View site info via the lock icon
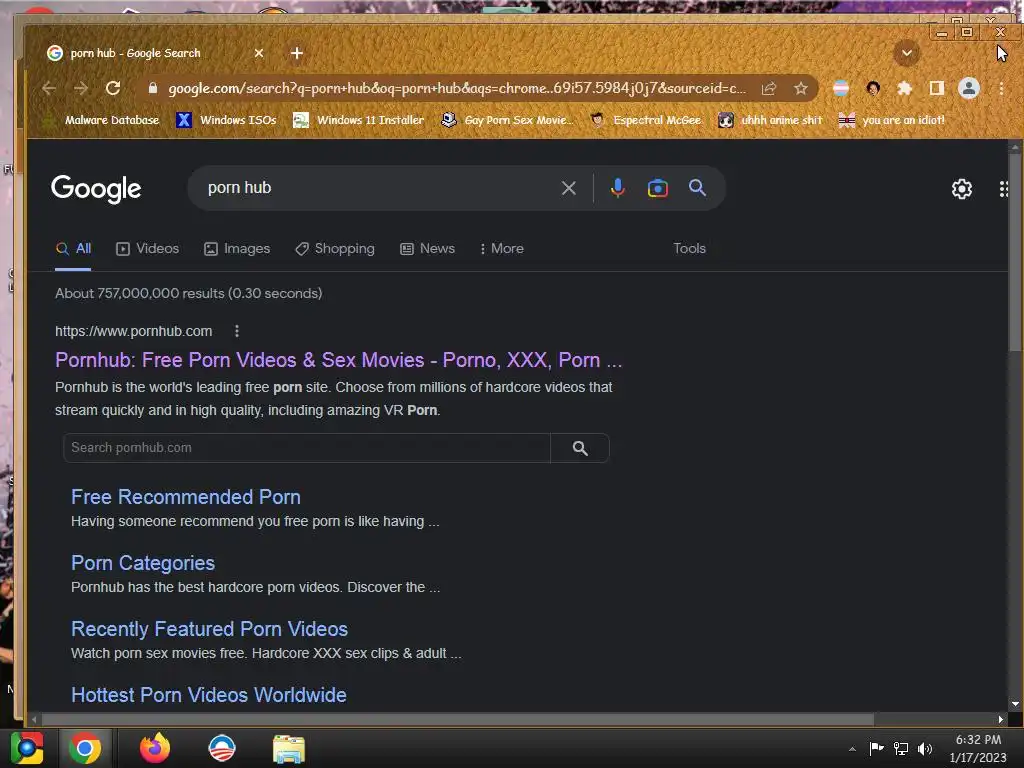This screenshot has height=768, width=1024. coord(153,88)
